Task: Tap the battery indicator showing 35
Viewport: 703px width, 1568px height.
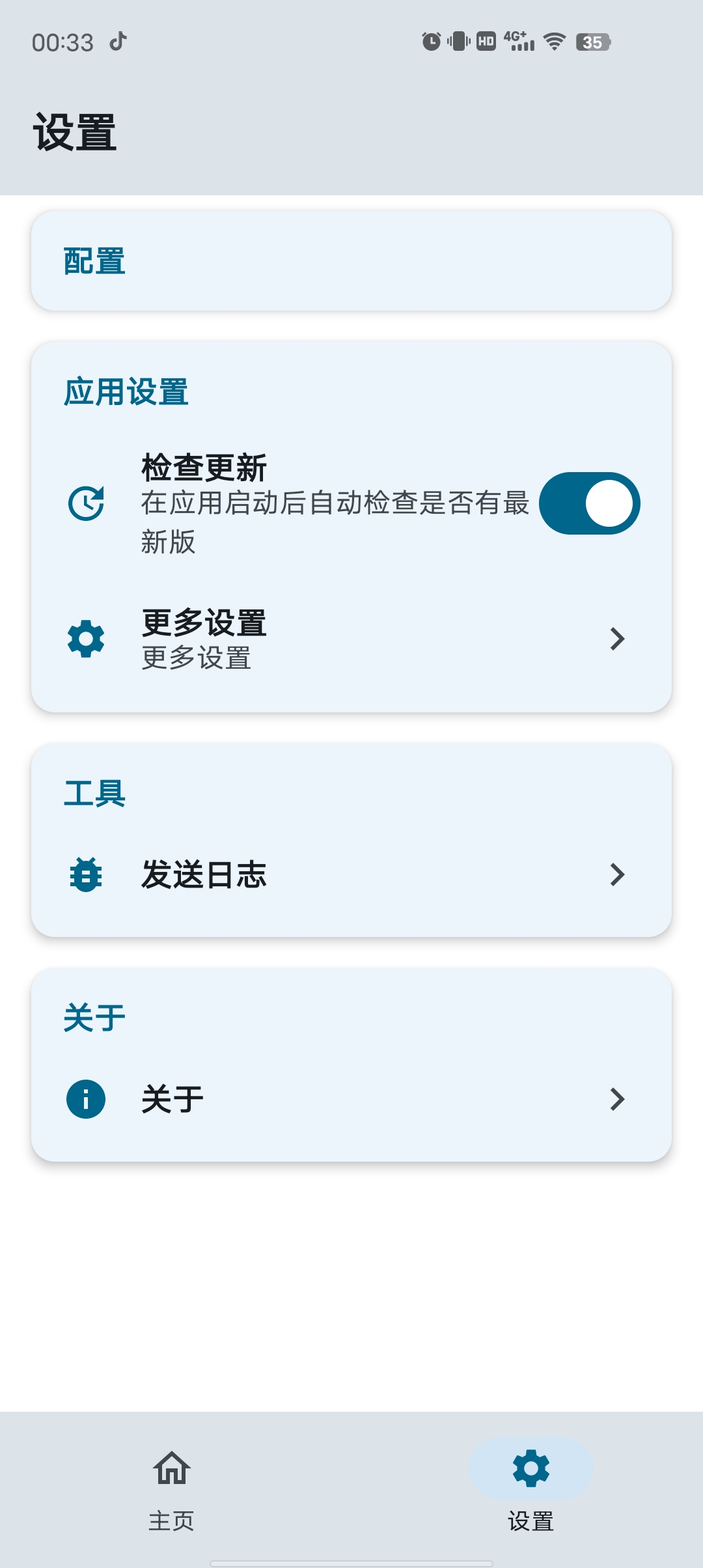Action: tap(593, 42)
